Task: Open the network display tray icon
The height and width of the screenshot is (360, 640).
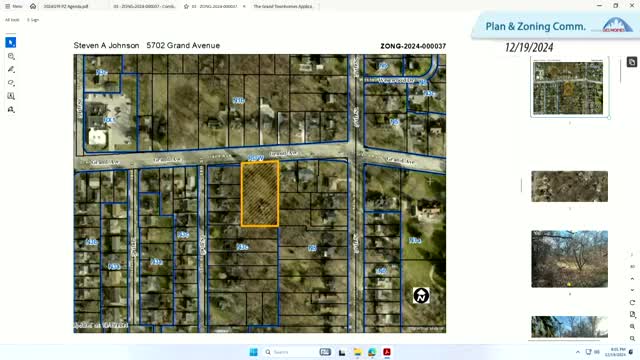Action: [588, 352]
